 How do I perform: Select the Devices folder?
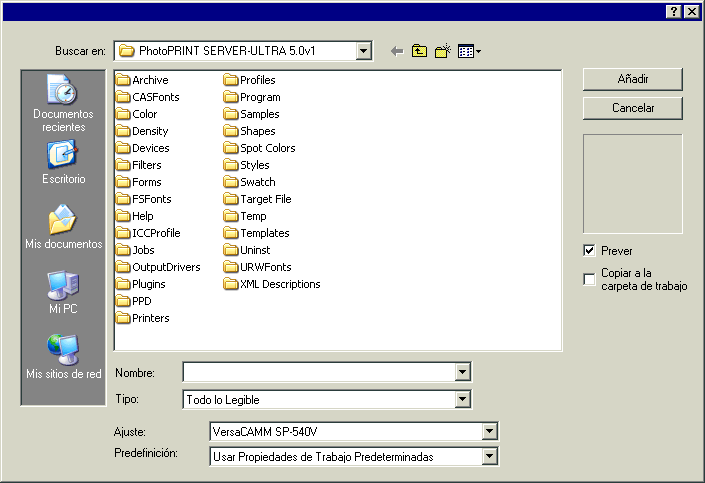143,148
